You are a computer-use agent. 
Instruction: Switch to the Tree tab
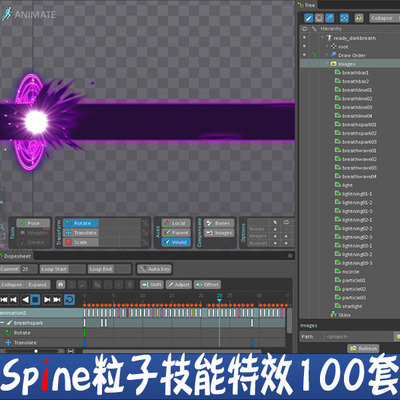[307, 5]
